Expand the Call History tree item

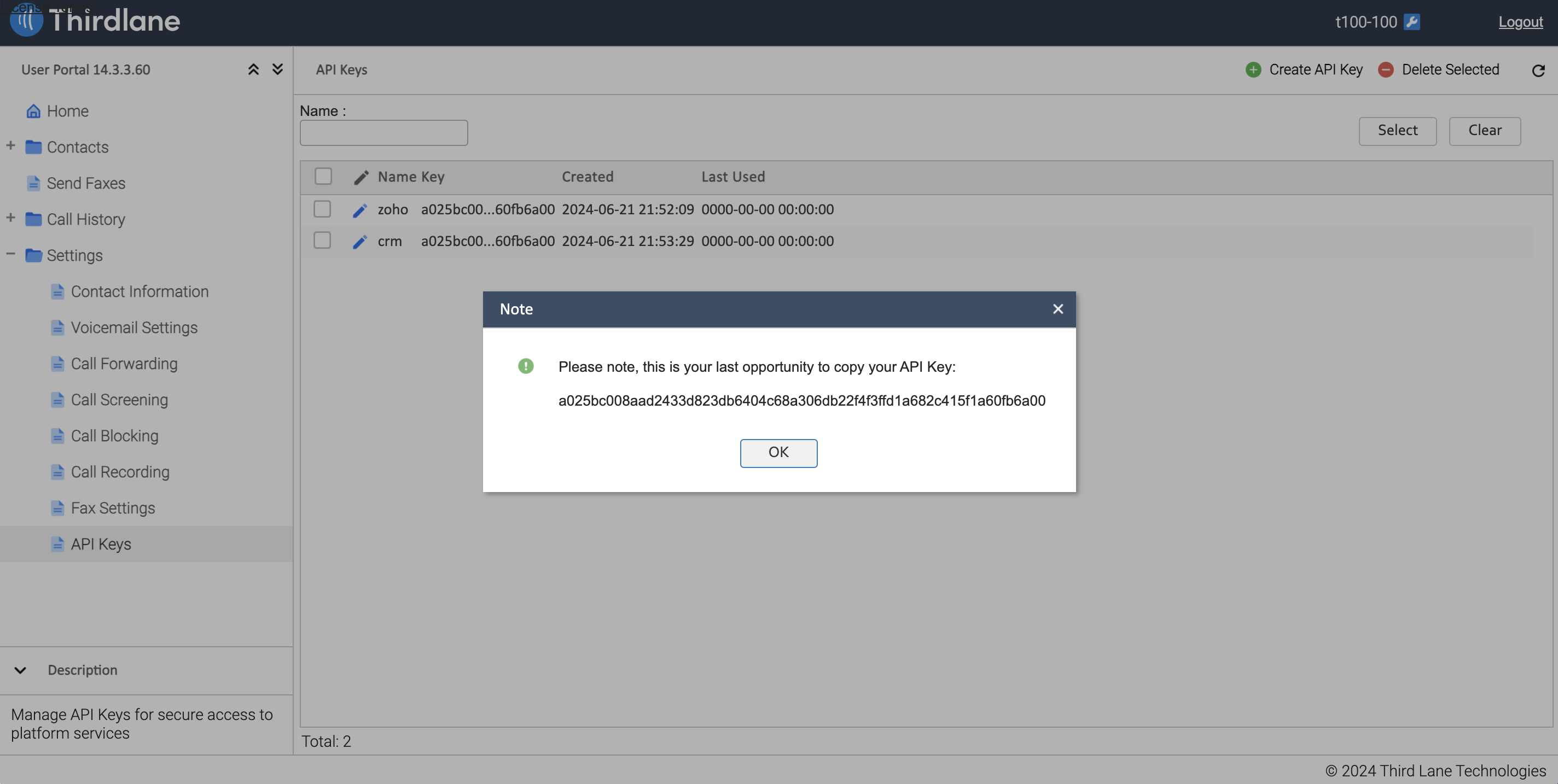[x=10, y=219]
